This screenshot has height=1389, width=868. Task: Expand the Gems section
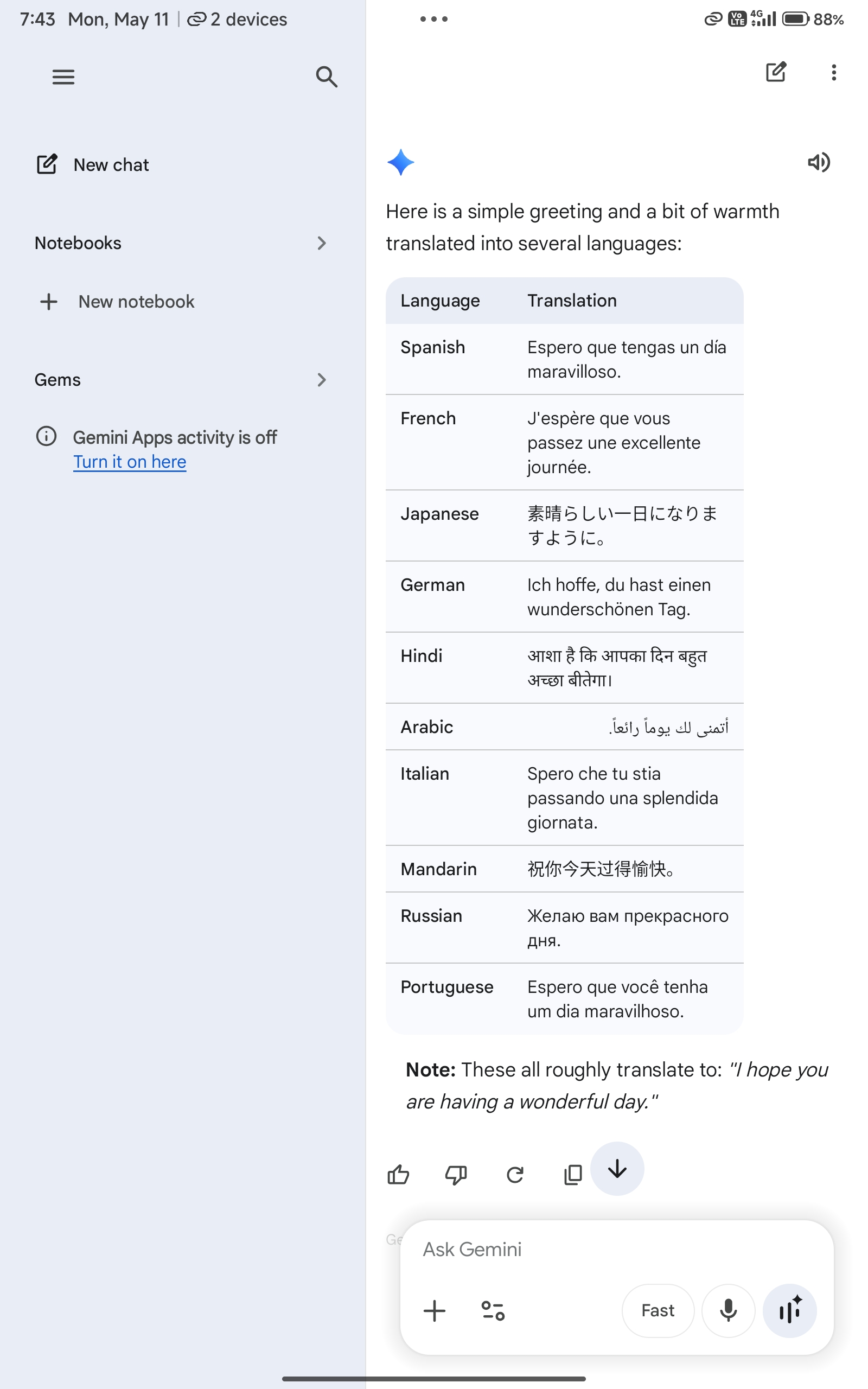click(181, 379)
